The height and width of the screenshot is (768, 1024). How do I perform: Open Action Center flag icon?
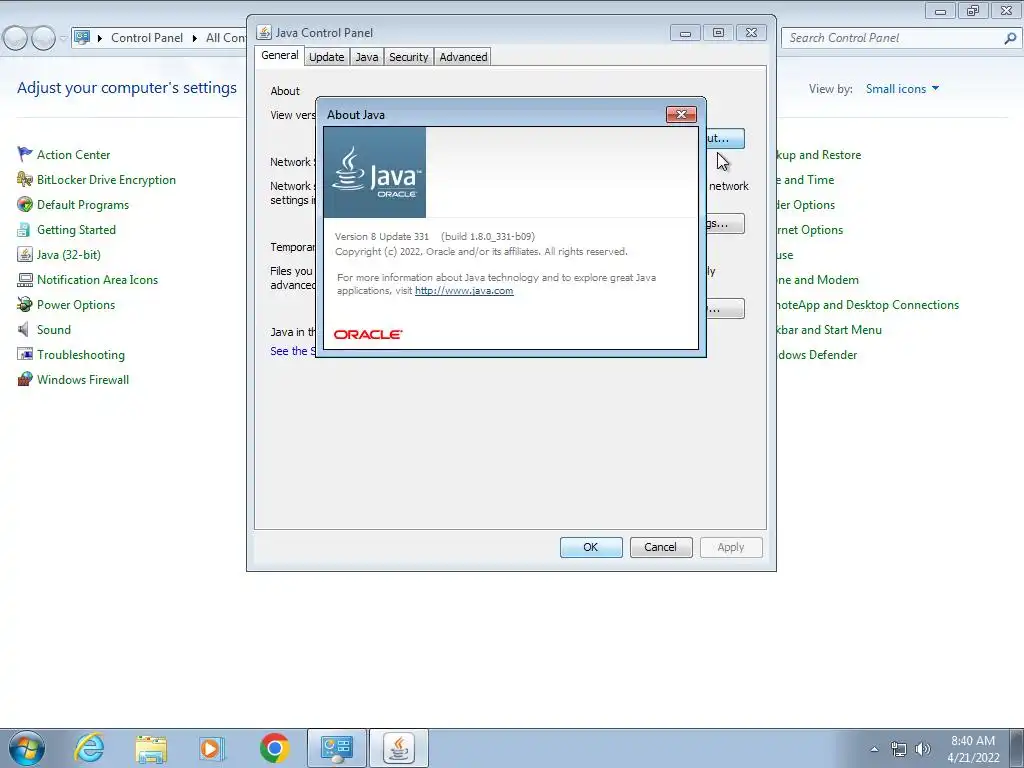[25, 154]
